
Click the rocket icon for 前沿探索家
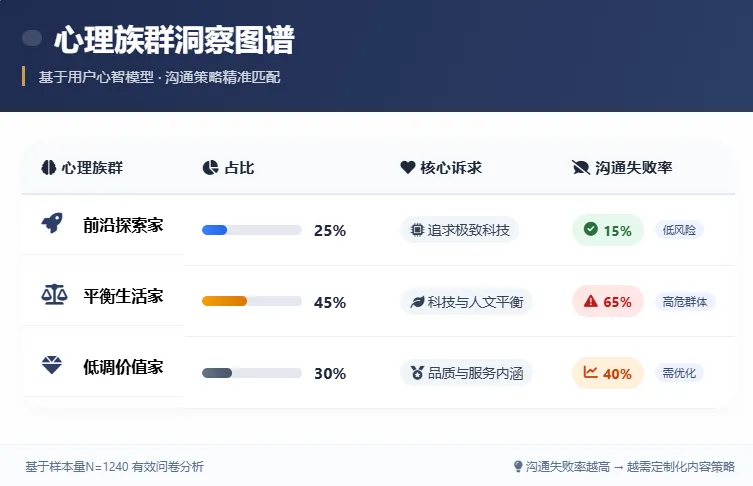pos(52,225)
